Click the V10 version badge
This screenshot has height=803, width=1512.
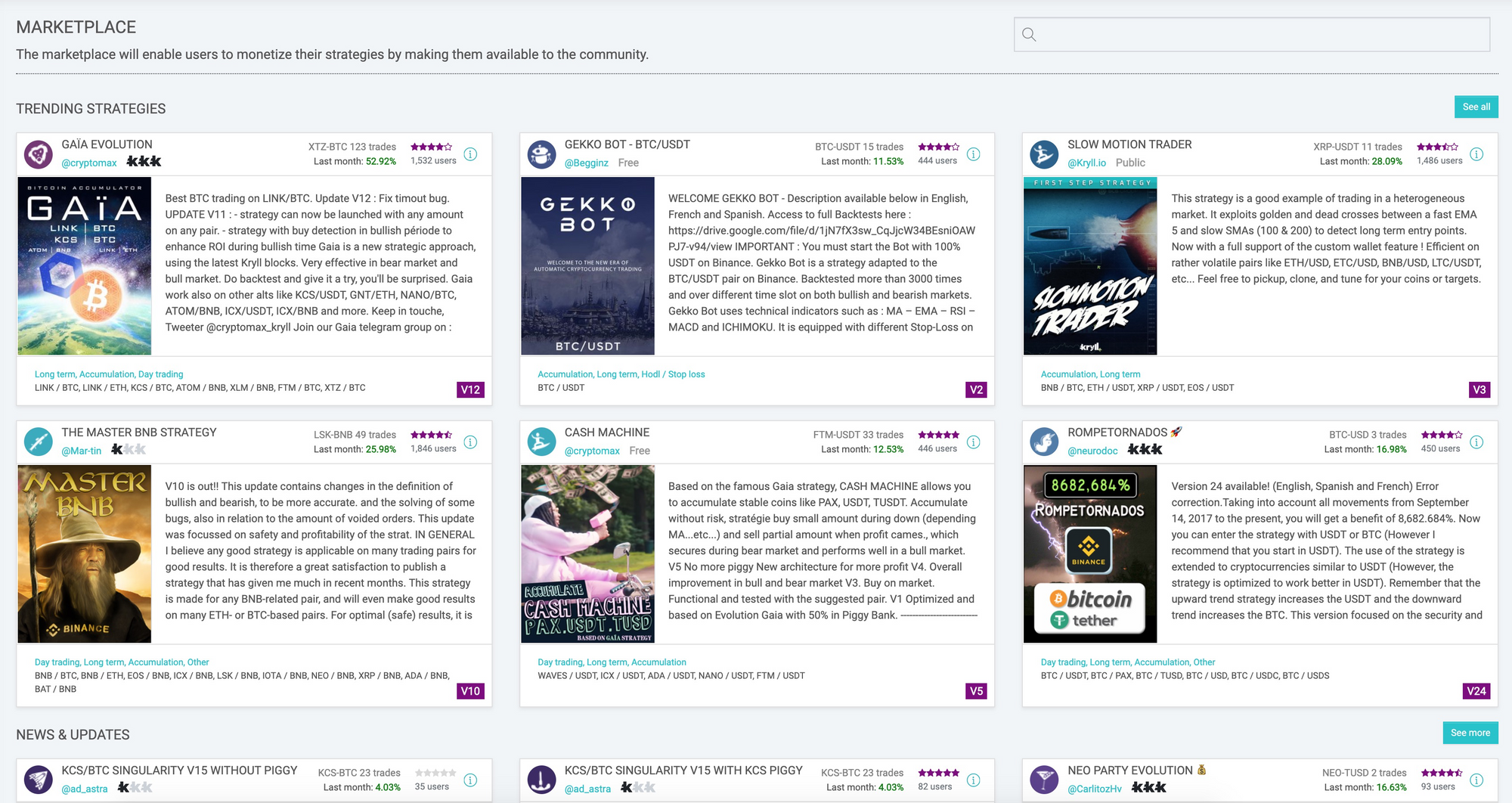pyautogui.click(x=470, y=691)
